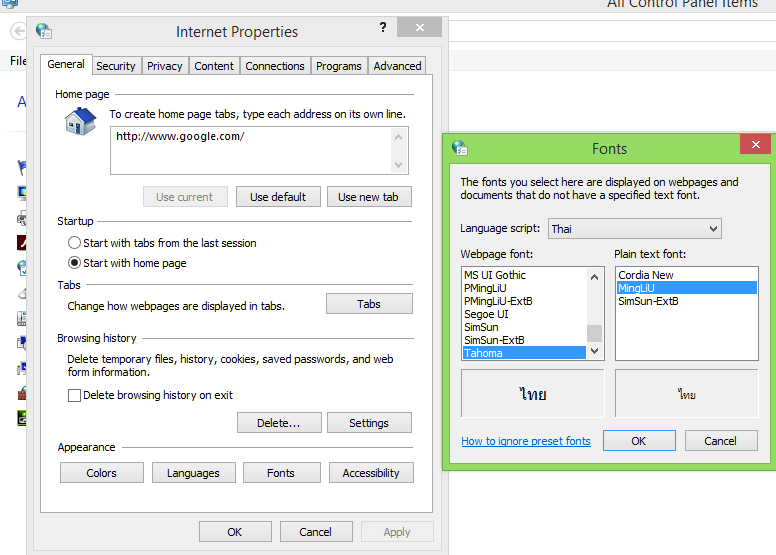The image size is (776, 555).
Task: Select SimSun-ExtB in Plain text font list
Action: point(687,301)
